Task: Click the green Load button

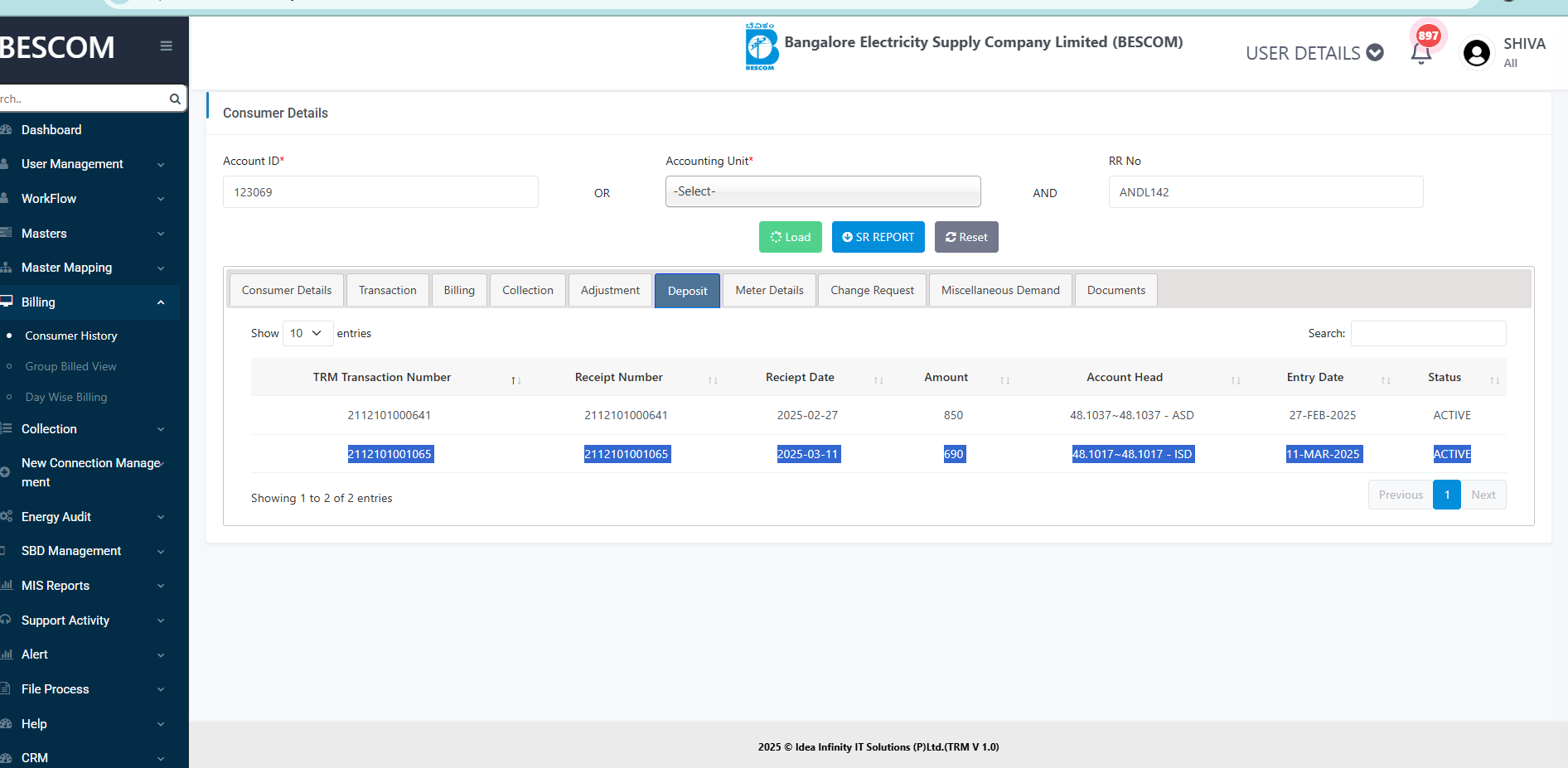Action: (791, 237)
